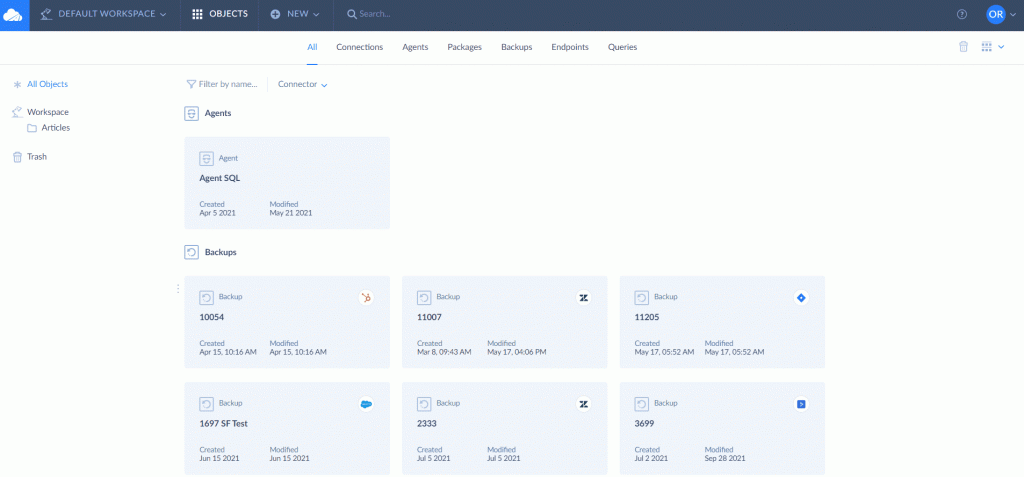Click the OR user avatar
1024x477 pixels.
995,14
